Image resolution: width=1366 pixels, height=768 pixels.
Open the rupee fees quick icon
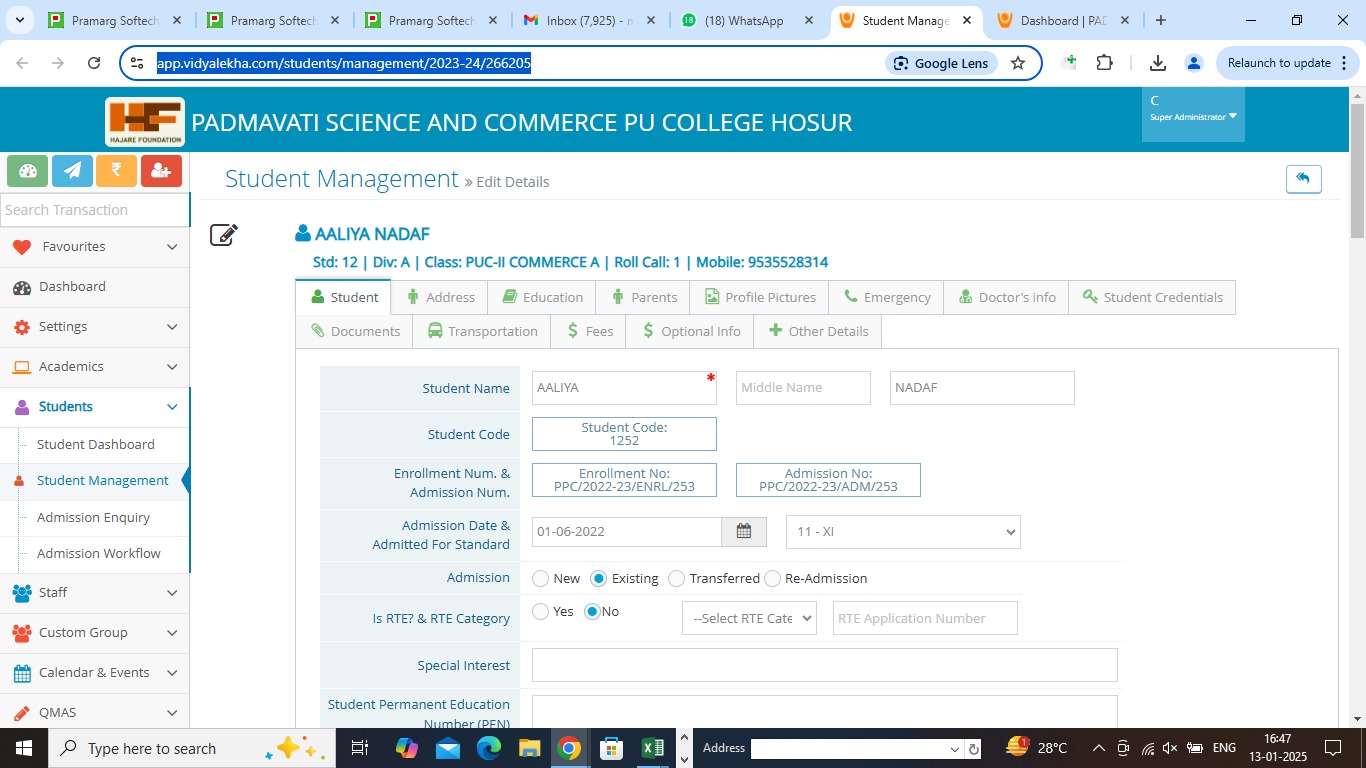117,171
